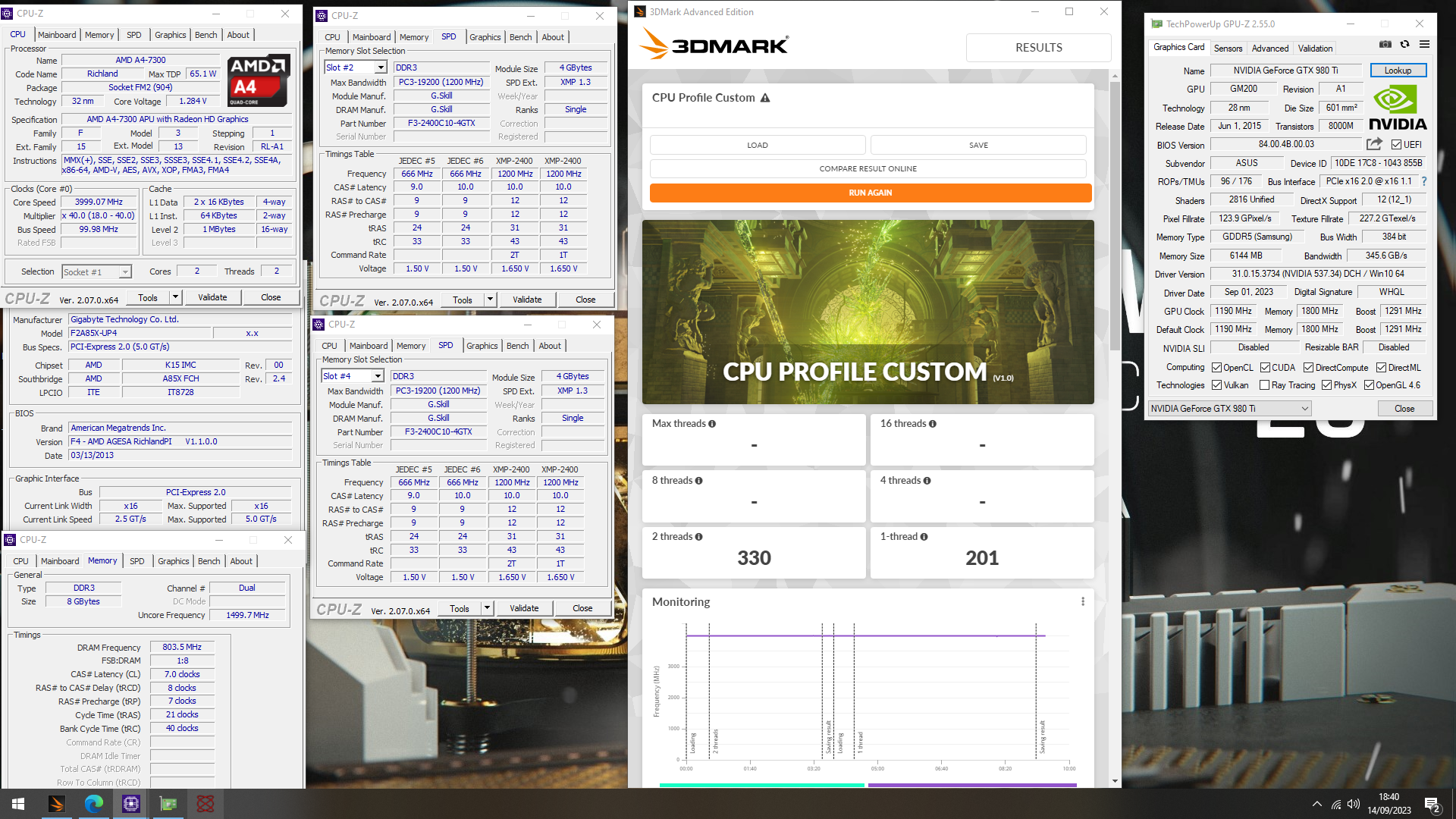
Task: Toggle the DirectCompute checkbox
Action: click(x=1308, y=368)
